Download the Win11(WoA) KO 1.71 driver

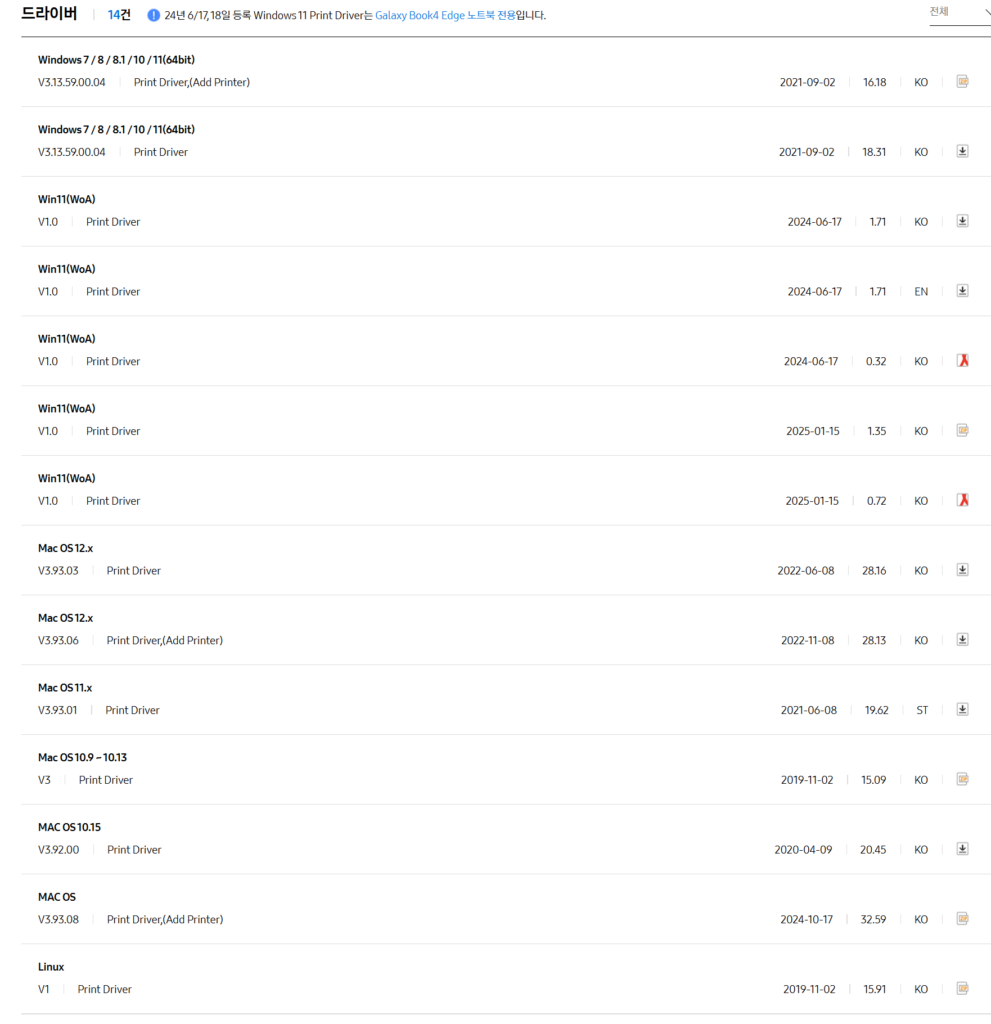pos(962,221)
